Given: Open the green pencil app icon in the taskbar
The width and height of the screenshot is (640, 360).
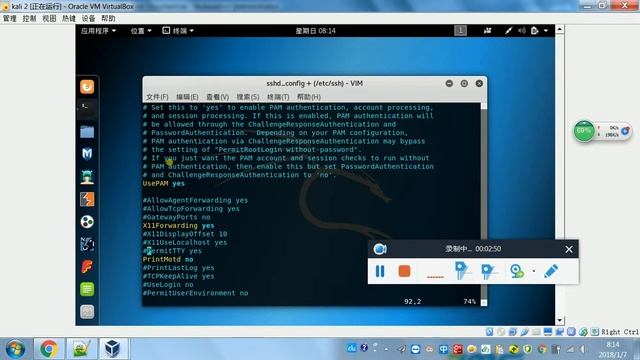Looking at the screenshot, I should coord(81,349).
